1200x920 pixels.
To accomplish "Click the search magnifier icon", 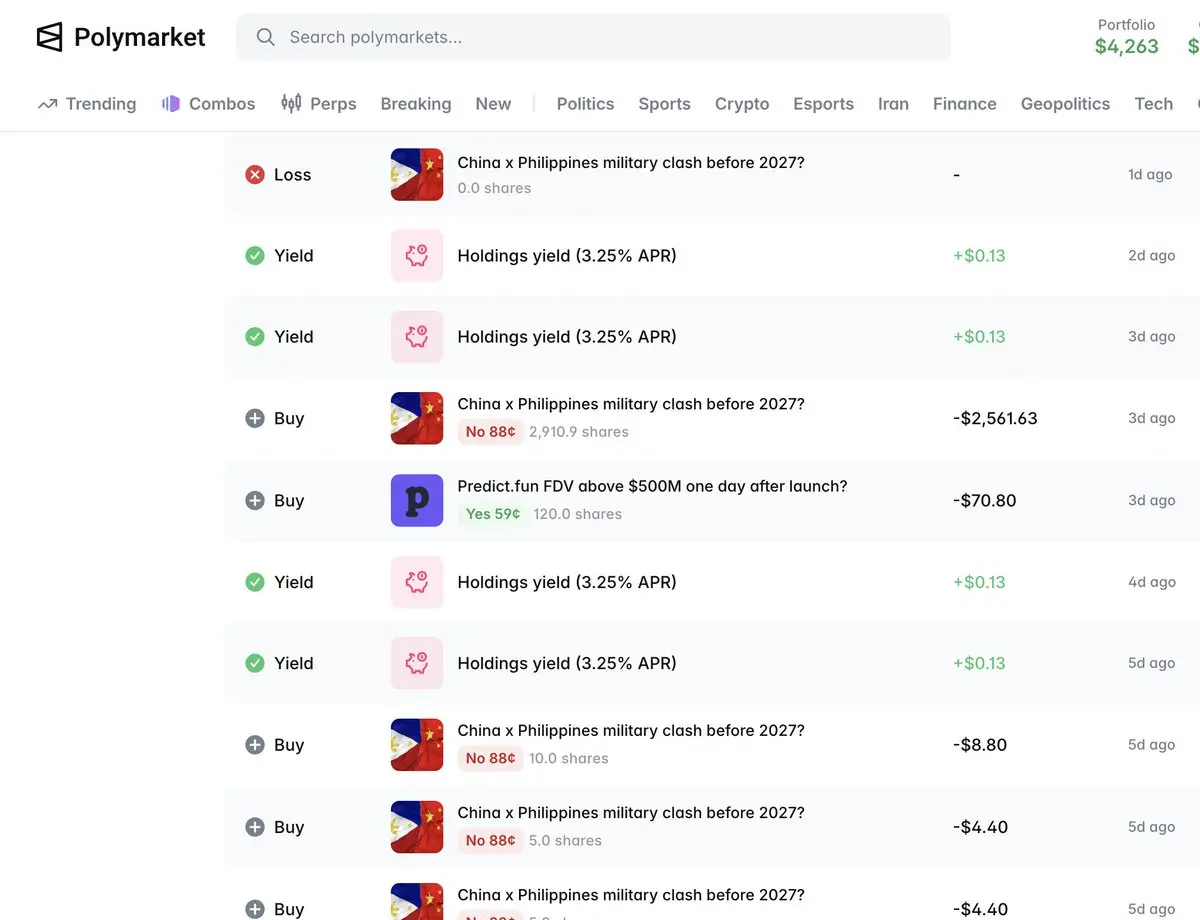I will point(265,37).
